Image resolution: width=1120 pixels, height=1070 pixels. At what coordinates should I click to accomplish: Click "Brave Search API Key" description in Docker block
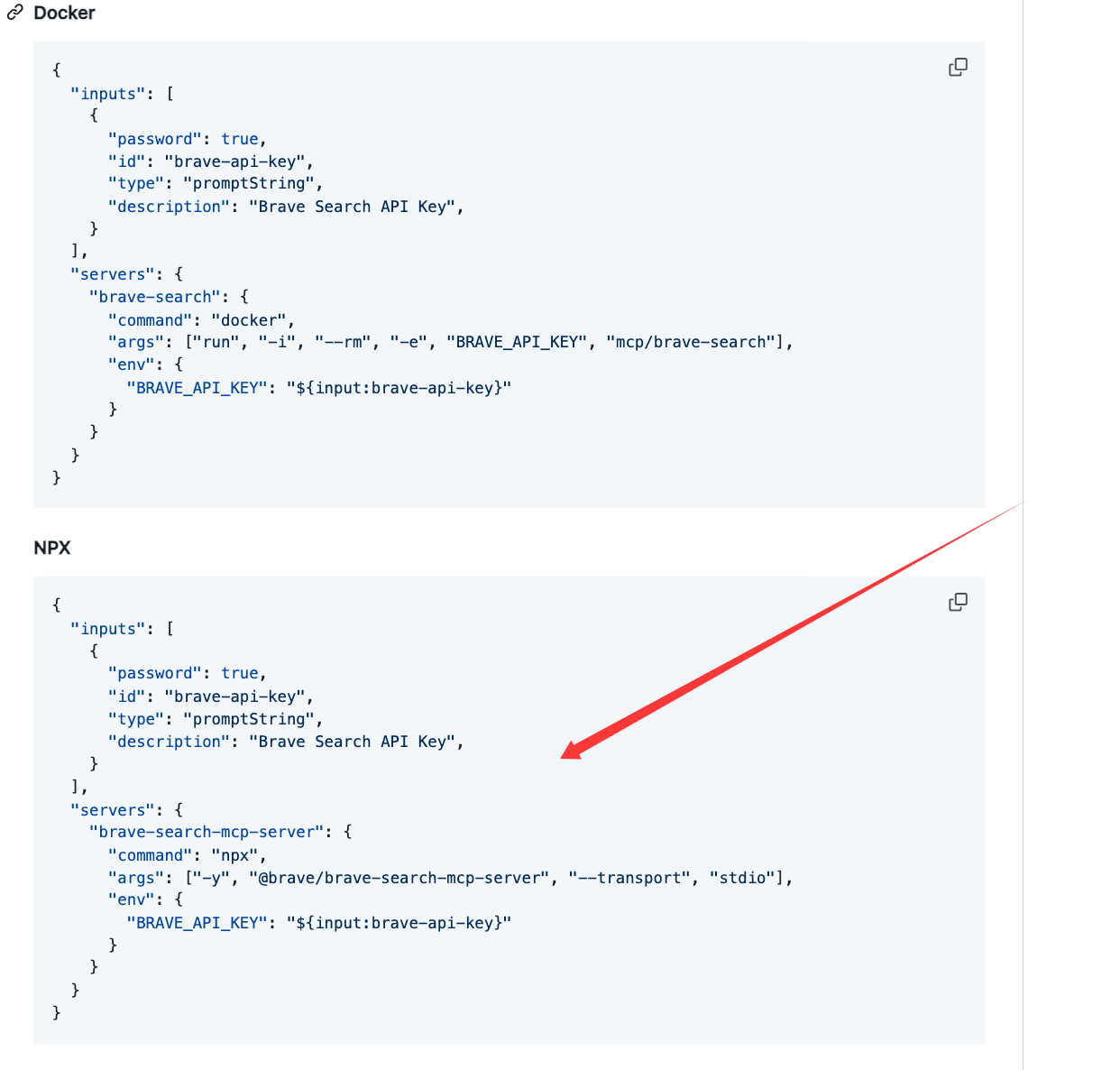pyautogui.click(x=352, y=207)
